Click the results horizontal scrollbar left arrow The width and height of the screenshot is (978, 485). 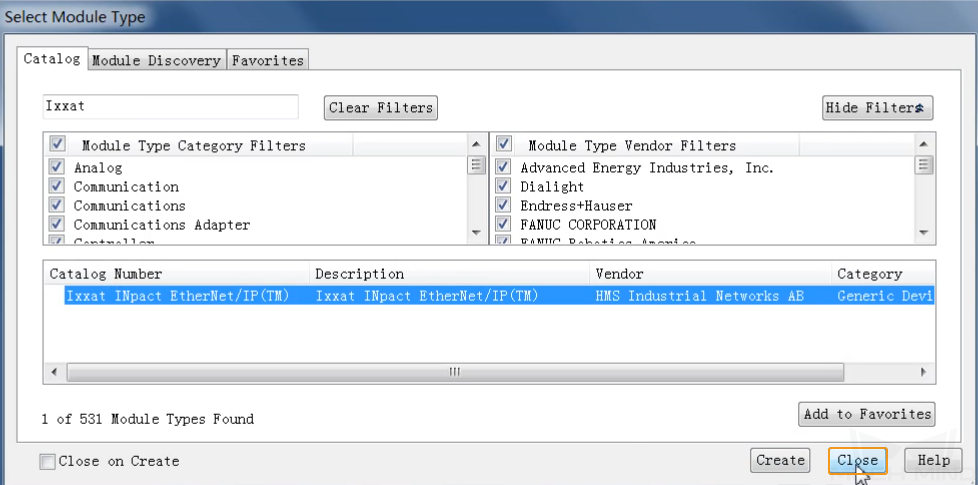click(x=54, y=372)
